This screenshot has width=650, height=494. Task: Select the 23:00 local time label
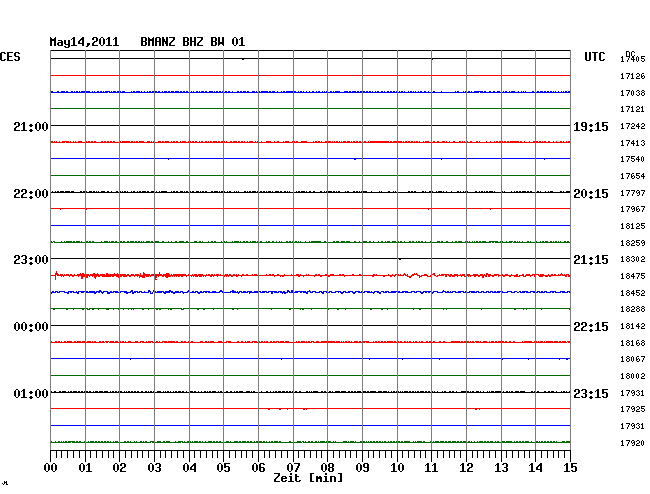point(31,260)
